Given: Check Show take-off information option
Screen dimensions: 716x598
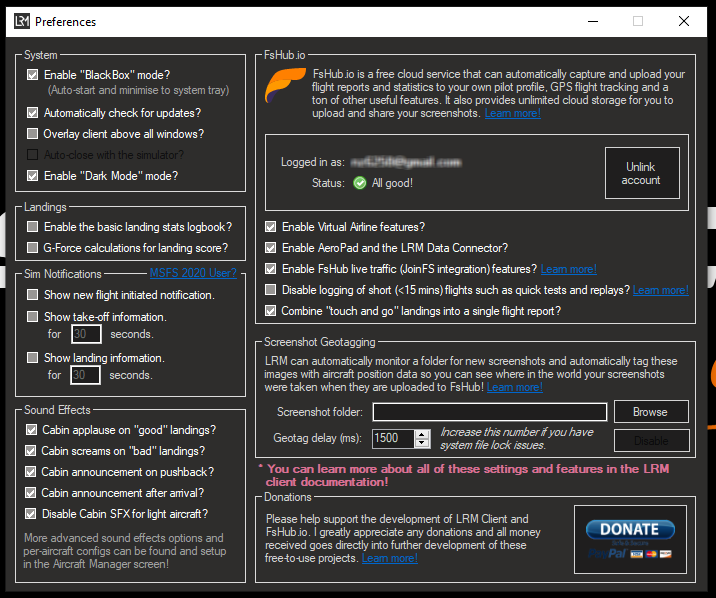Looking at the screenshot, I should click(x=32, y=316).
